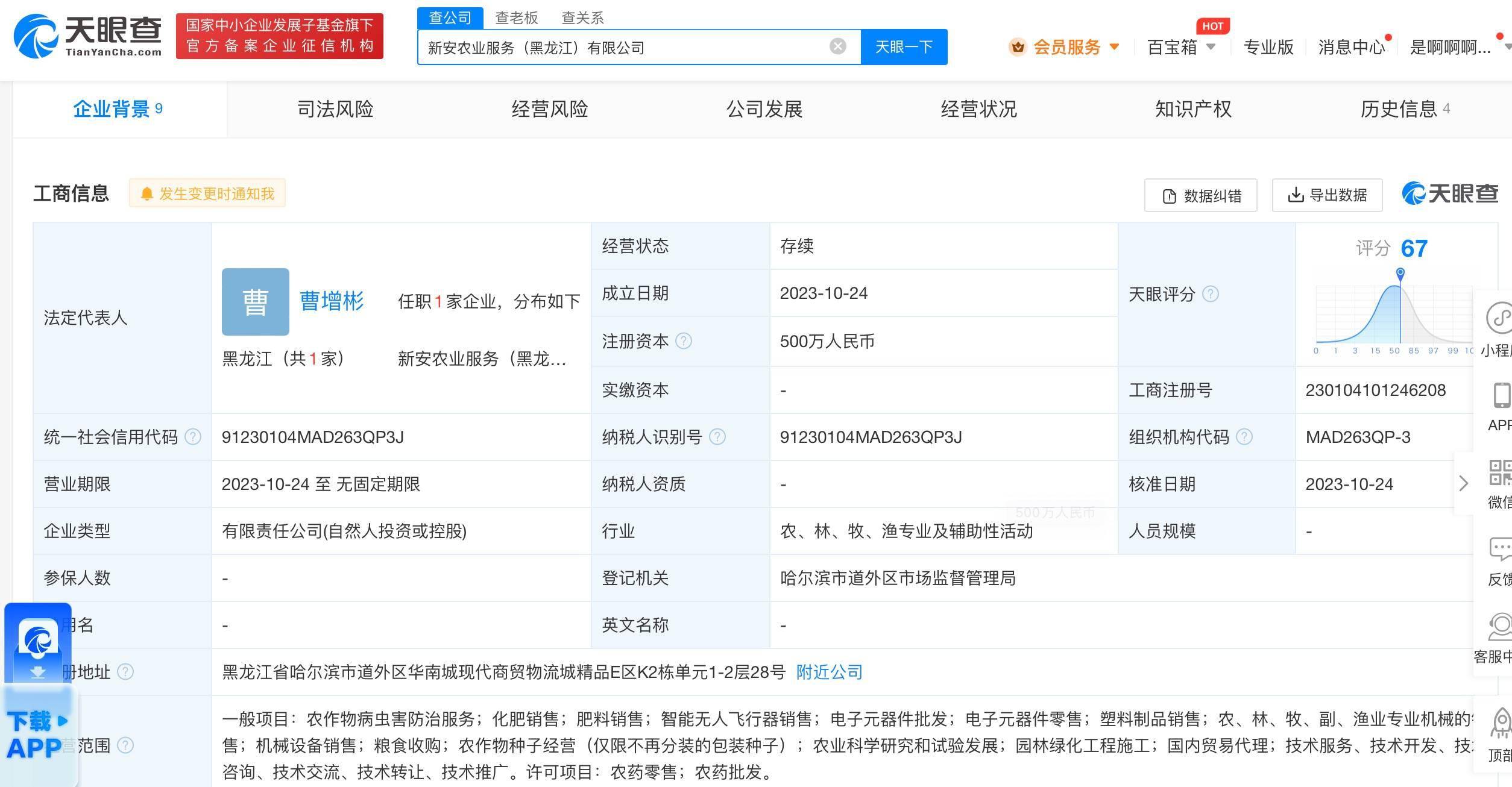Image resolution: width=1512 pixels, height=787 pixels.
Task: Click the registration number 230104101246208
Action: click(x=1376, y=390)
